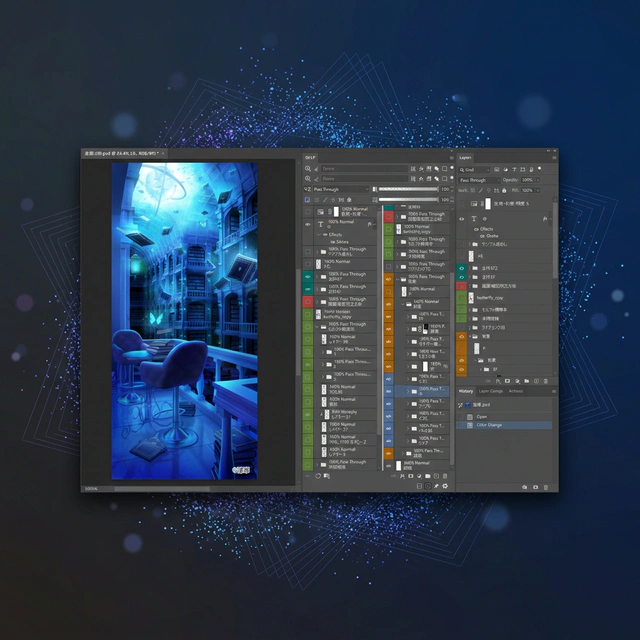Filter for smart objects in Layers panel
This screenshot has height=640, width=640.
tap(531, 169)
